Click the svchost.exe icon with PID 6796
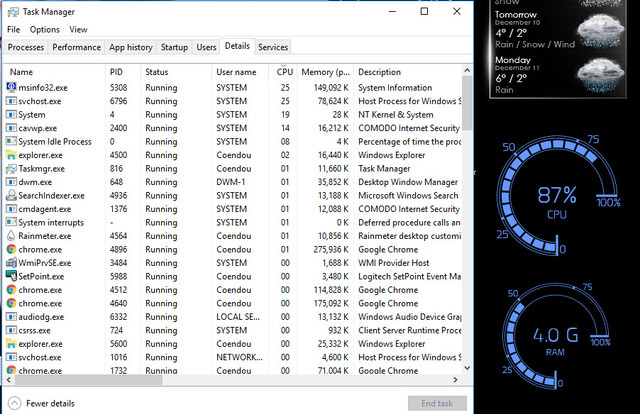The height and width of the screenshot is (414, 640). pyautogui.click(x=11, y=101)
